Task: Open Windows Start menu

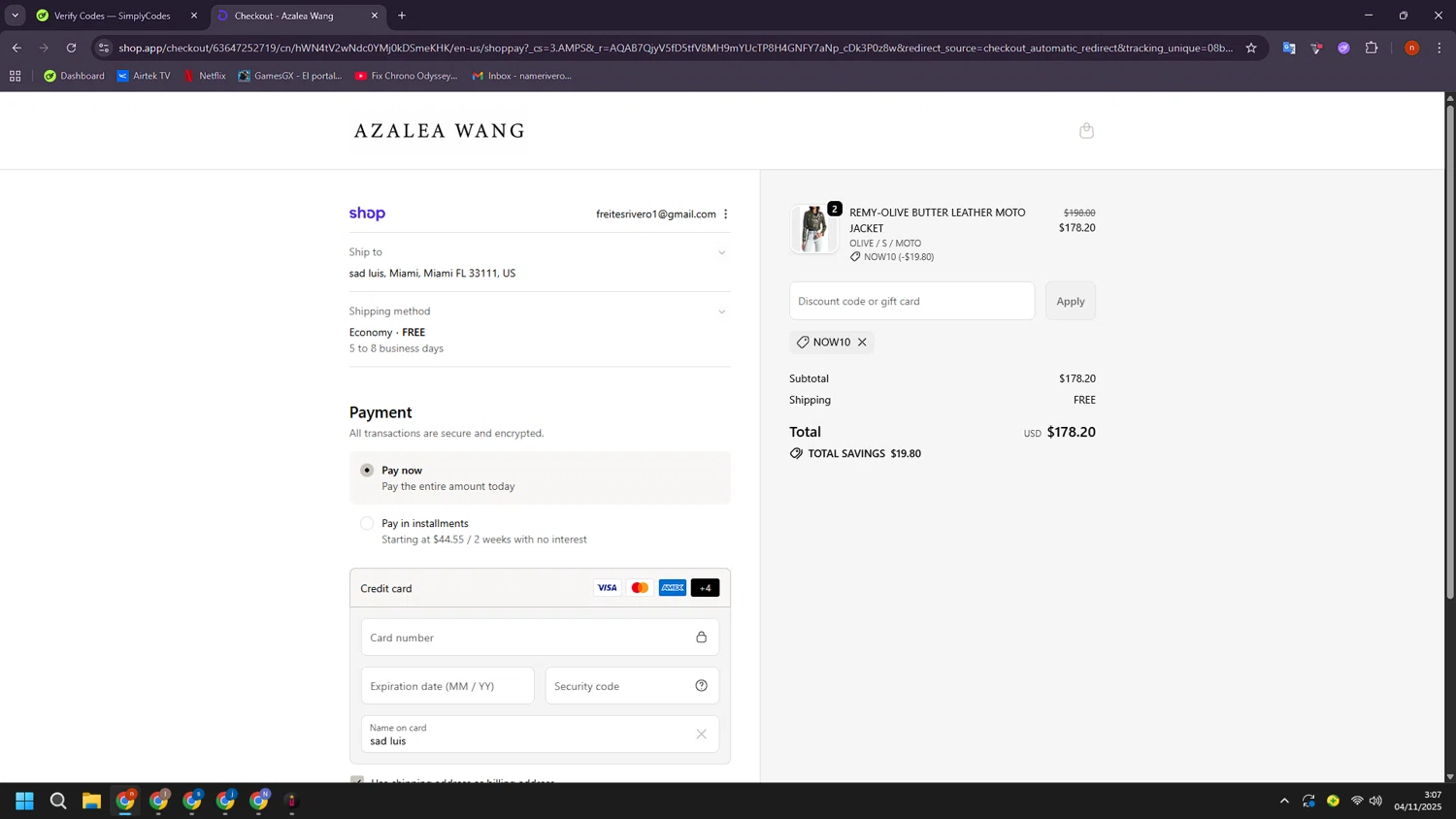Action: (x=25, y=801)
